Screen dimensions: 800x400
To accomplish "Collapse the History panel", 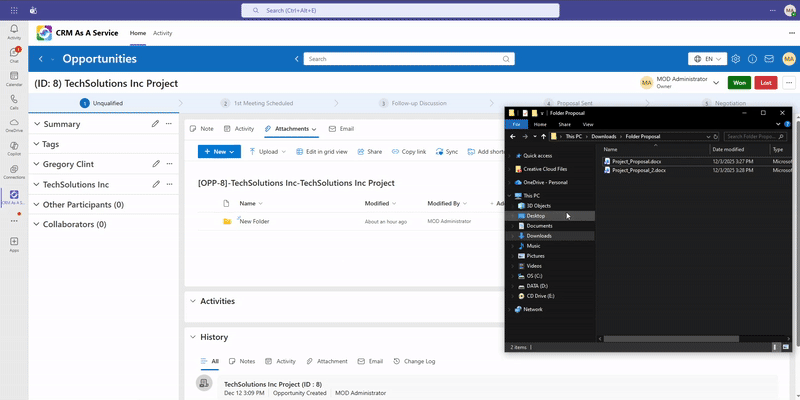I will (x=193, y=337).
